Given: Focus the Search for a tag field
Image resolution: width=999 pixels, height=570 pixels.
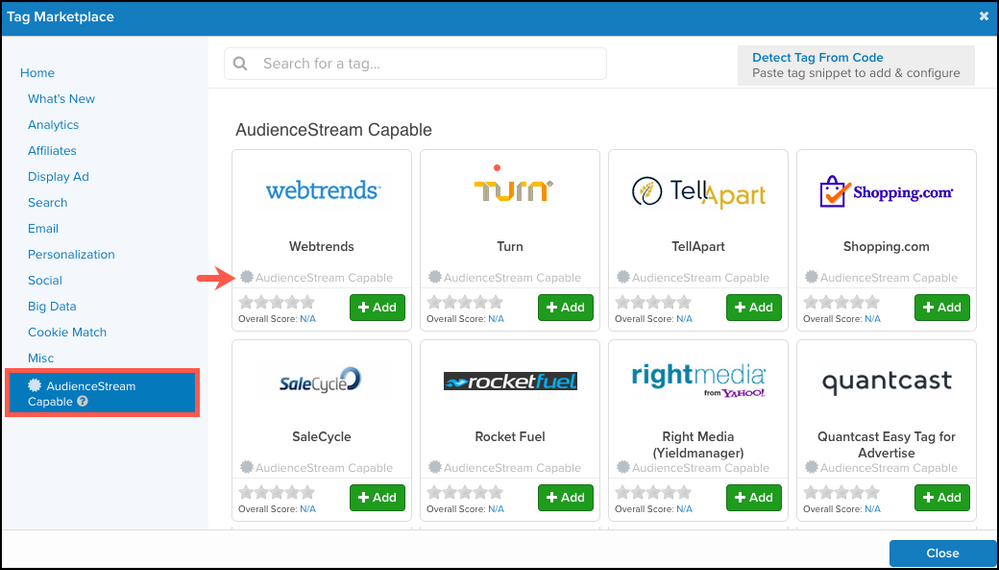Looking at the screenshot, I should 415,64.
